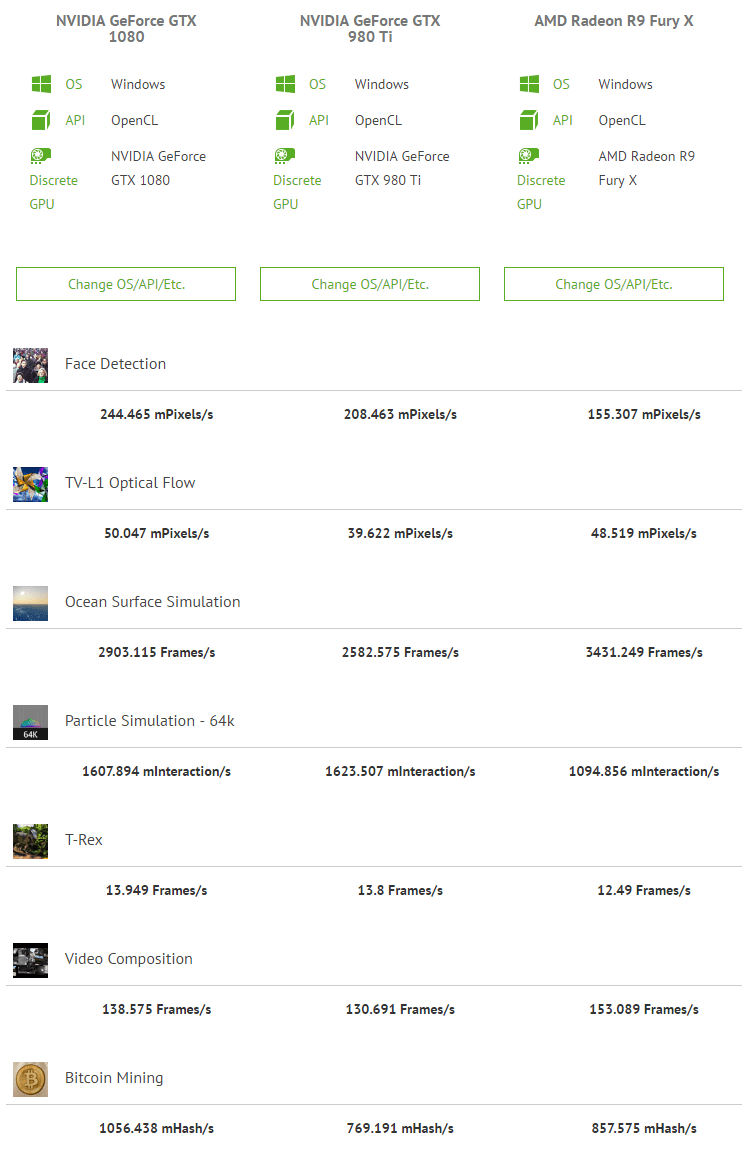Click the Bitcoin Mining test title
The image size is (742, 1150).
point(114,1078)
